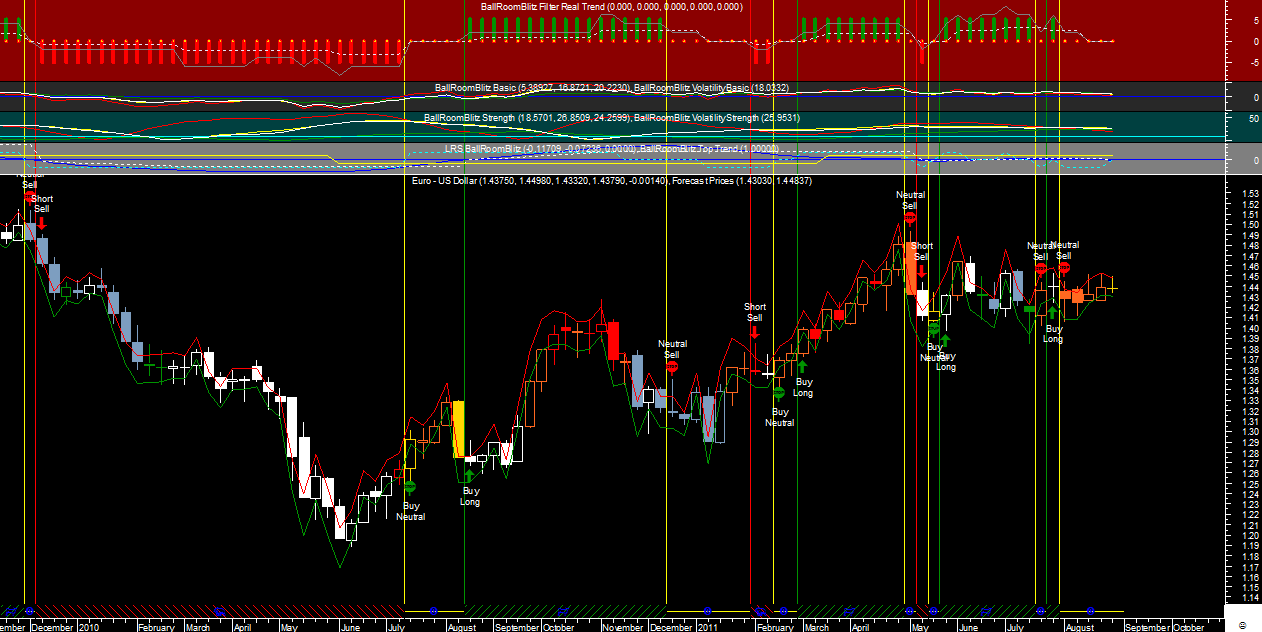Viewport: 1262px width, 632px height.
Task: Click the blue marker on the white July–August 2010 strip
Action: coord(433,610)
